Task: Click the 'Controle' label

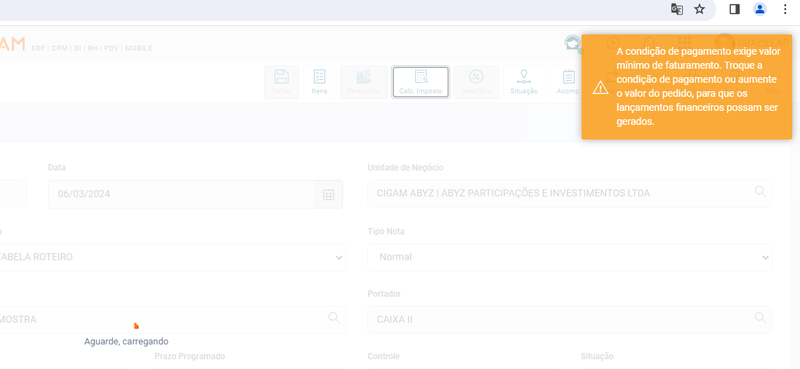Action: tap(383, 356)
